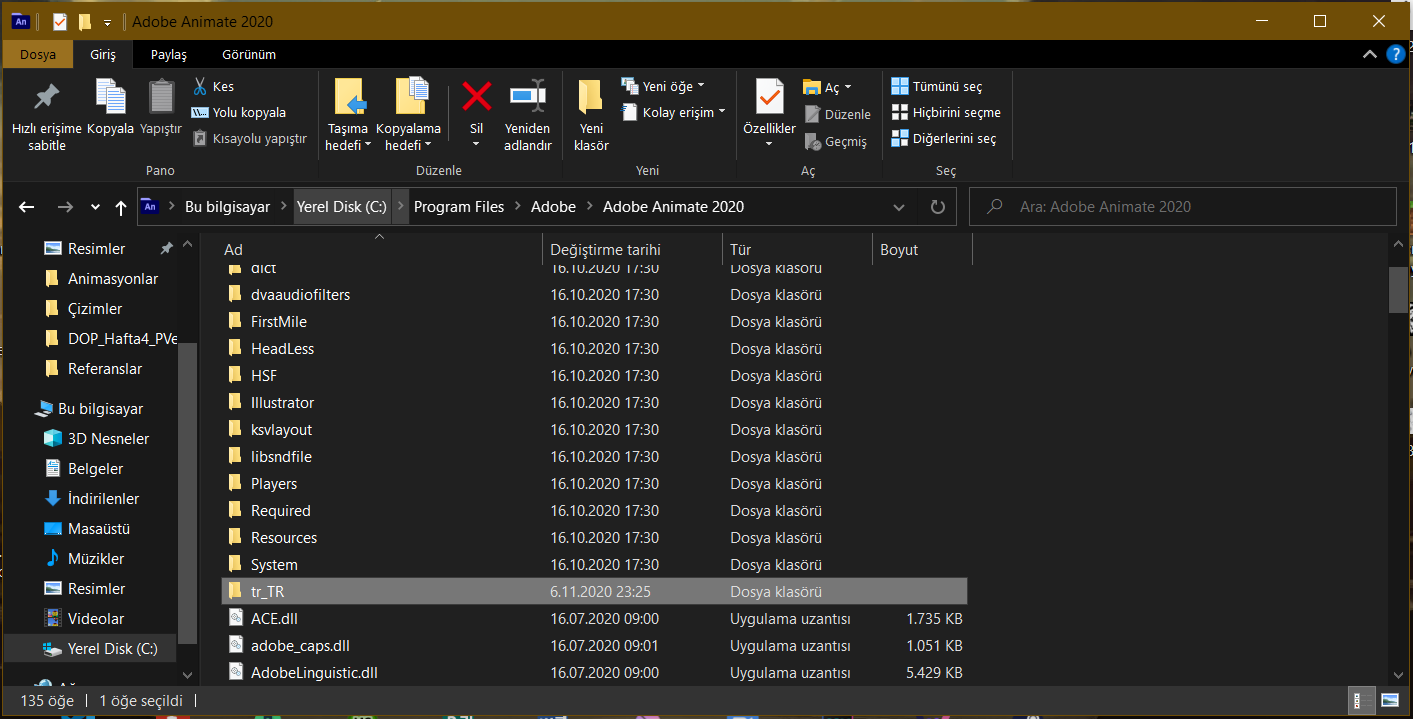
Task: Open Help with the blue question mark
Action: [1394, 54]
